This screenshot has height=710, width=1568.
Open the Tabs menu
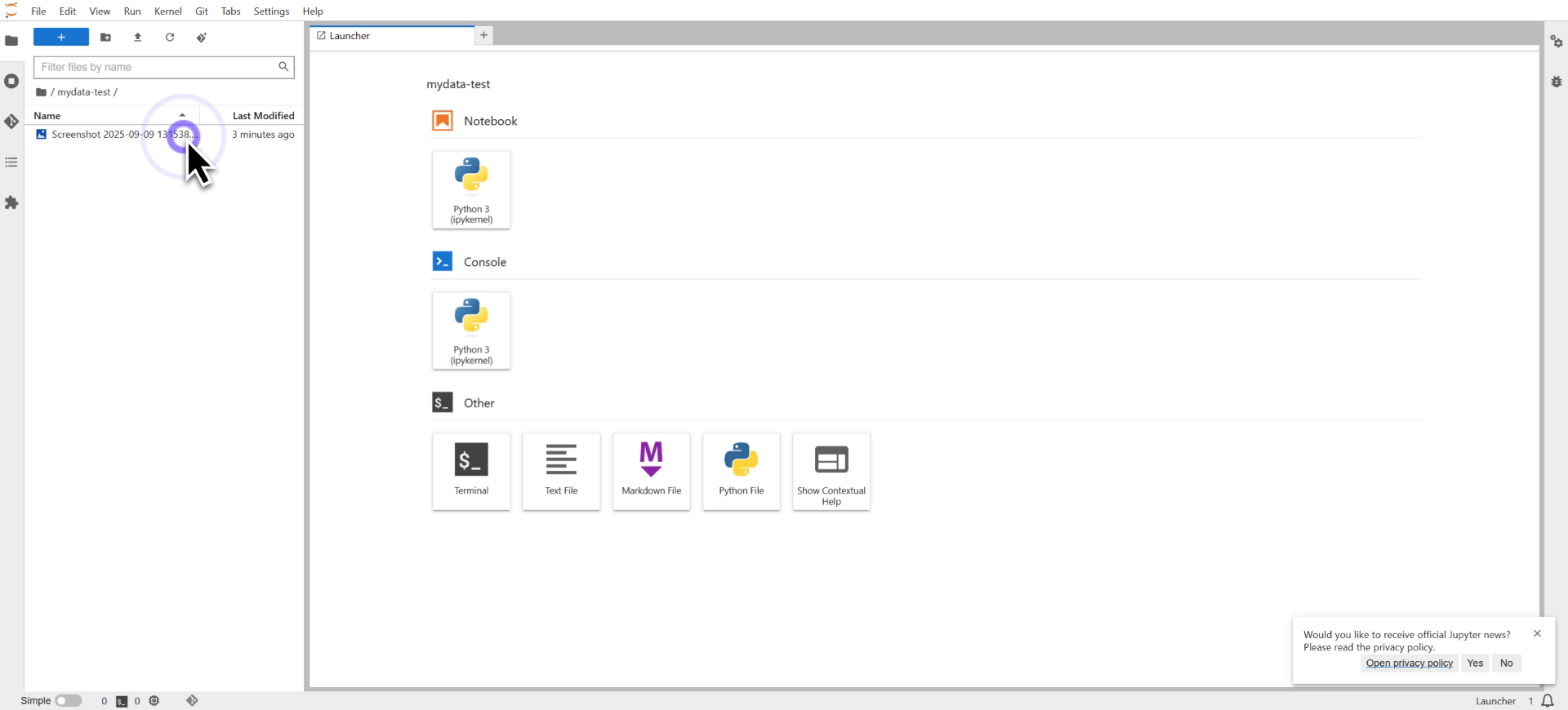pyautogui.click(x=231, y=11)
